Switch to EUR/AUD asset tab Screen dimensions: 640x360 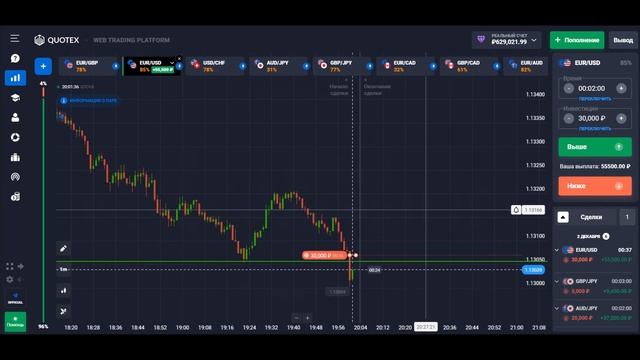click(x=527, y=66)
